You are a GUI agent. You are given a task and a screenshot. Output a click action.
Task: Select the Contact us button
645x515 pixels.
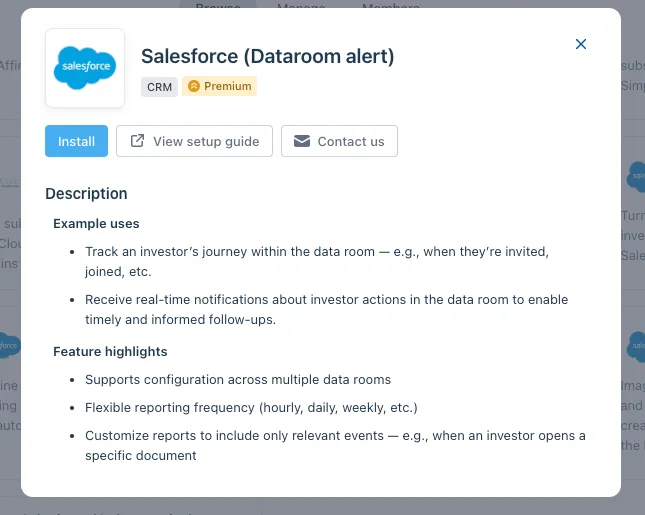tap(339, 141)
